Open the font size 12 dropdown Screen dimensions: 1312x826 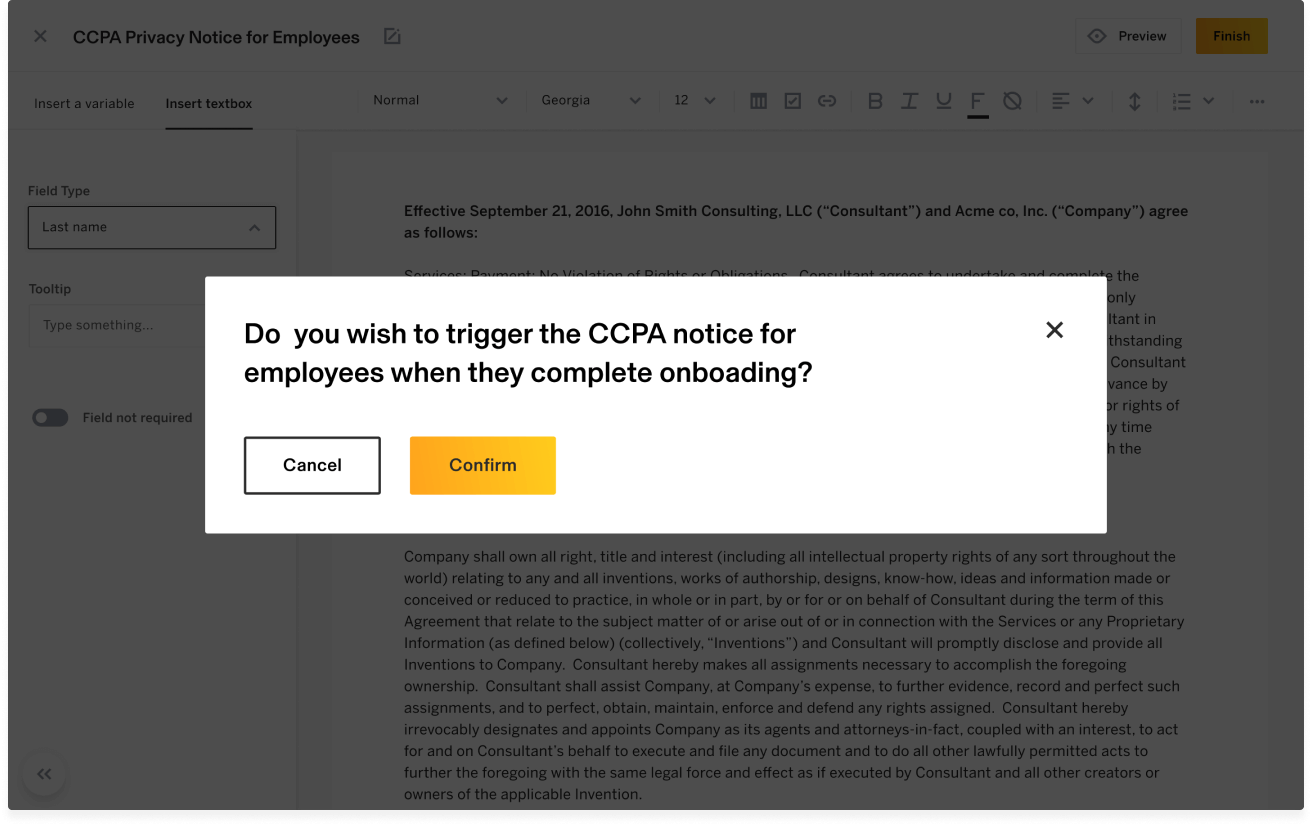(695, 101)
